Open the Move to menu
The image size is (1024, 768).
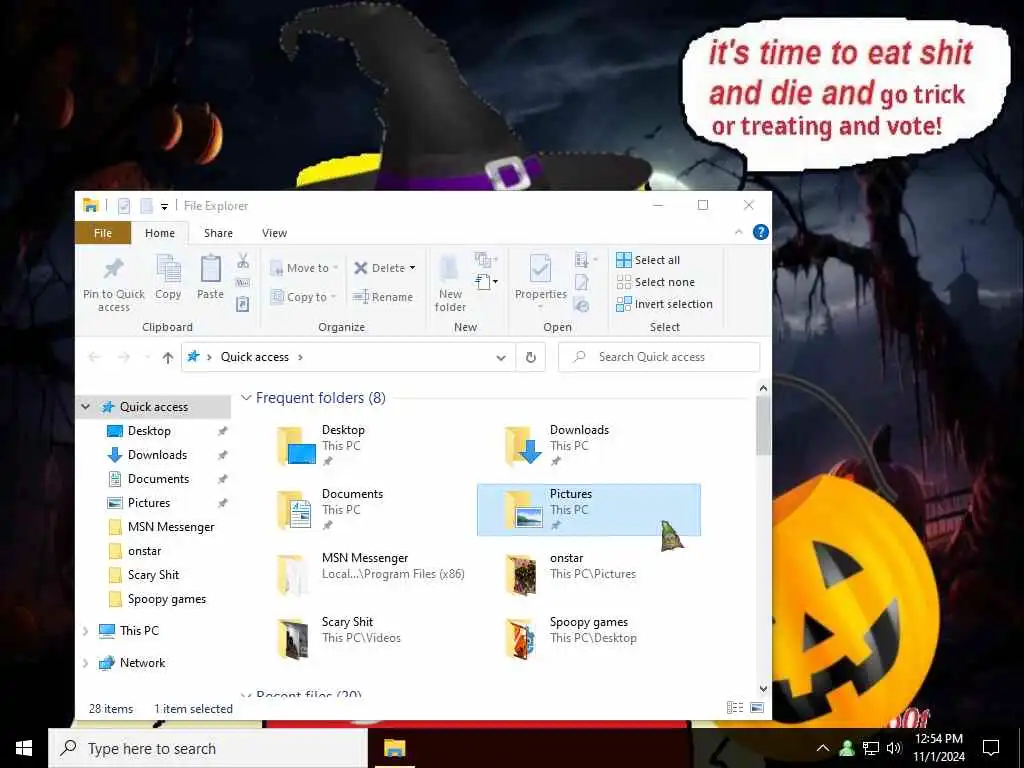click(x=304, y=268)
